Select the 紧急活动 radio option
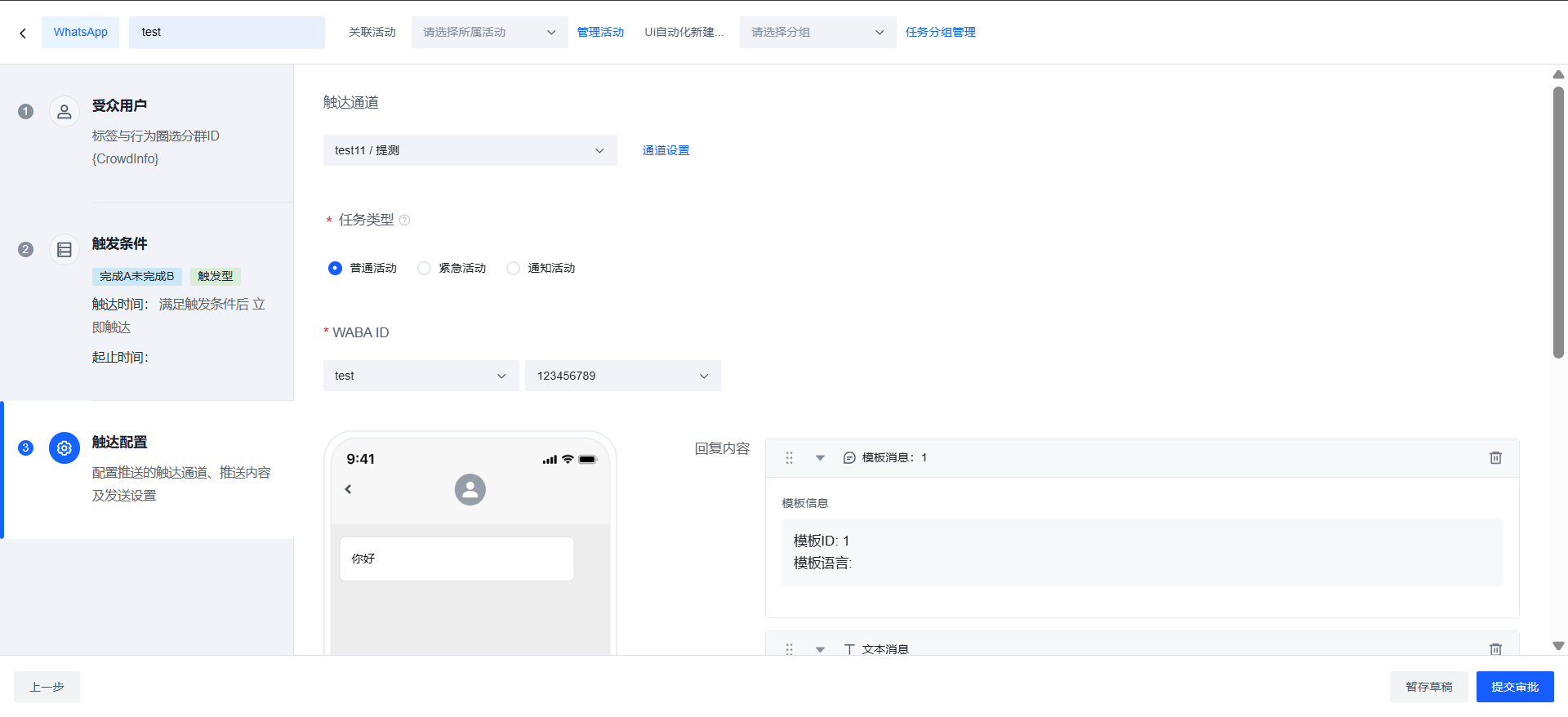 point(424,269)
